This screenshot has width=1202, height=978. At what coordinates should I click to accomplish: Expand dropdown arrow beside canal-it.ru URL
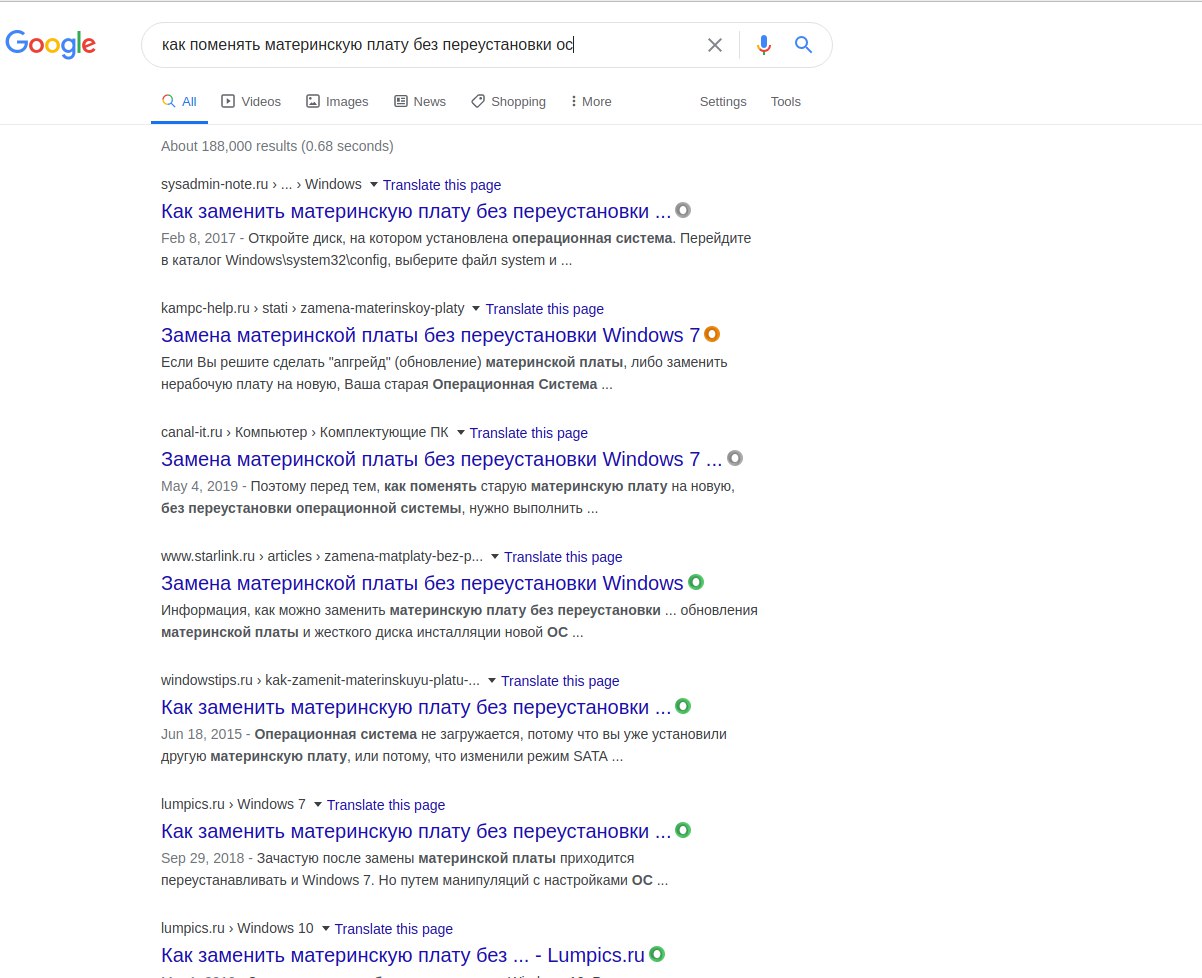461,433
